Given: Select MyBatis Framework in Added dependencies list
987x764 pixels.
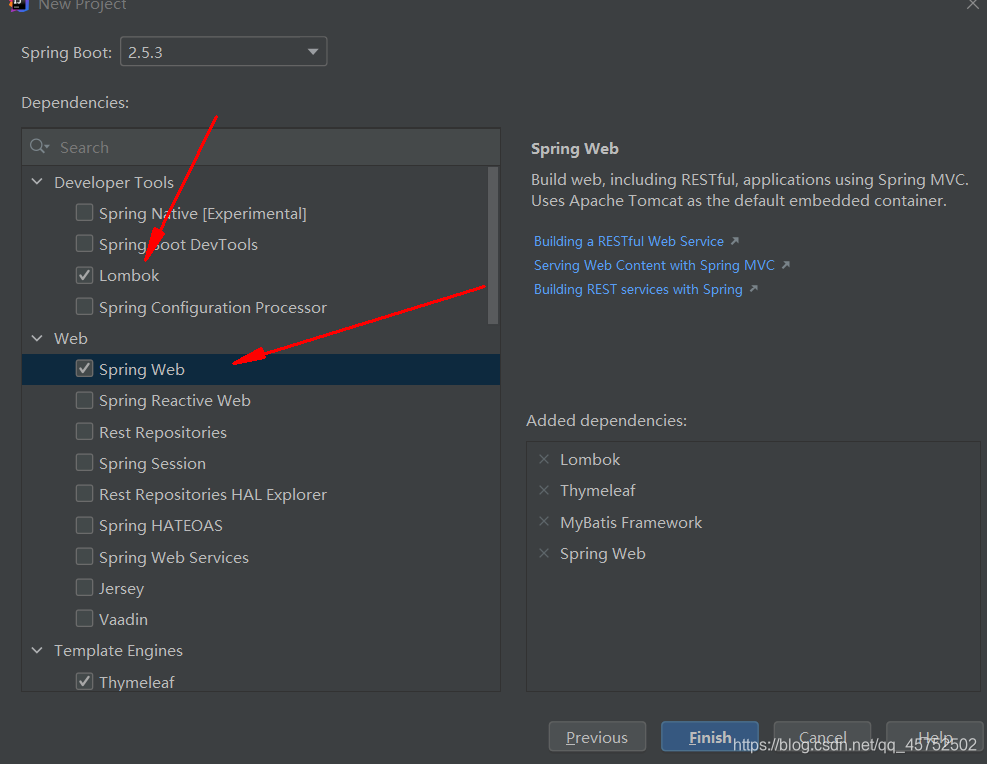Looking at the screenshot, I should pos(631,522).
